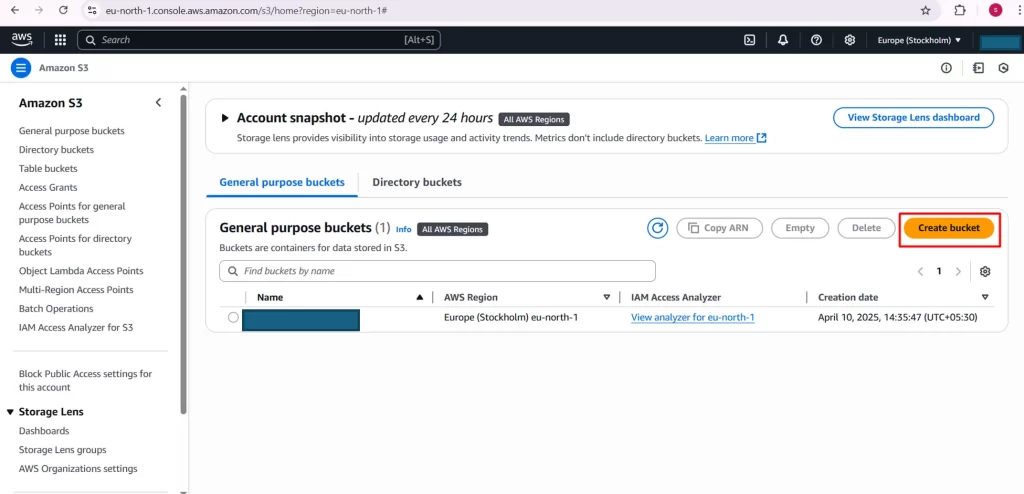Focus the AWS console Search box
1024x494 pixels.
[x=259, y=40]
